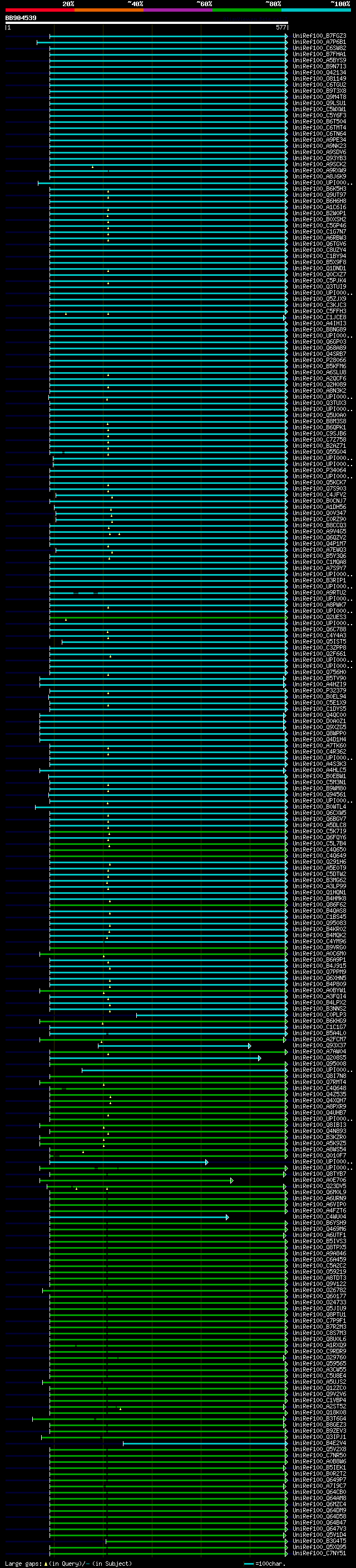Screen dimensions: 356x1568
Task: Click the UniRef100_Q649P7 label
Action: point(319,1480)
